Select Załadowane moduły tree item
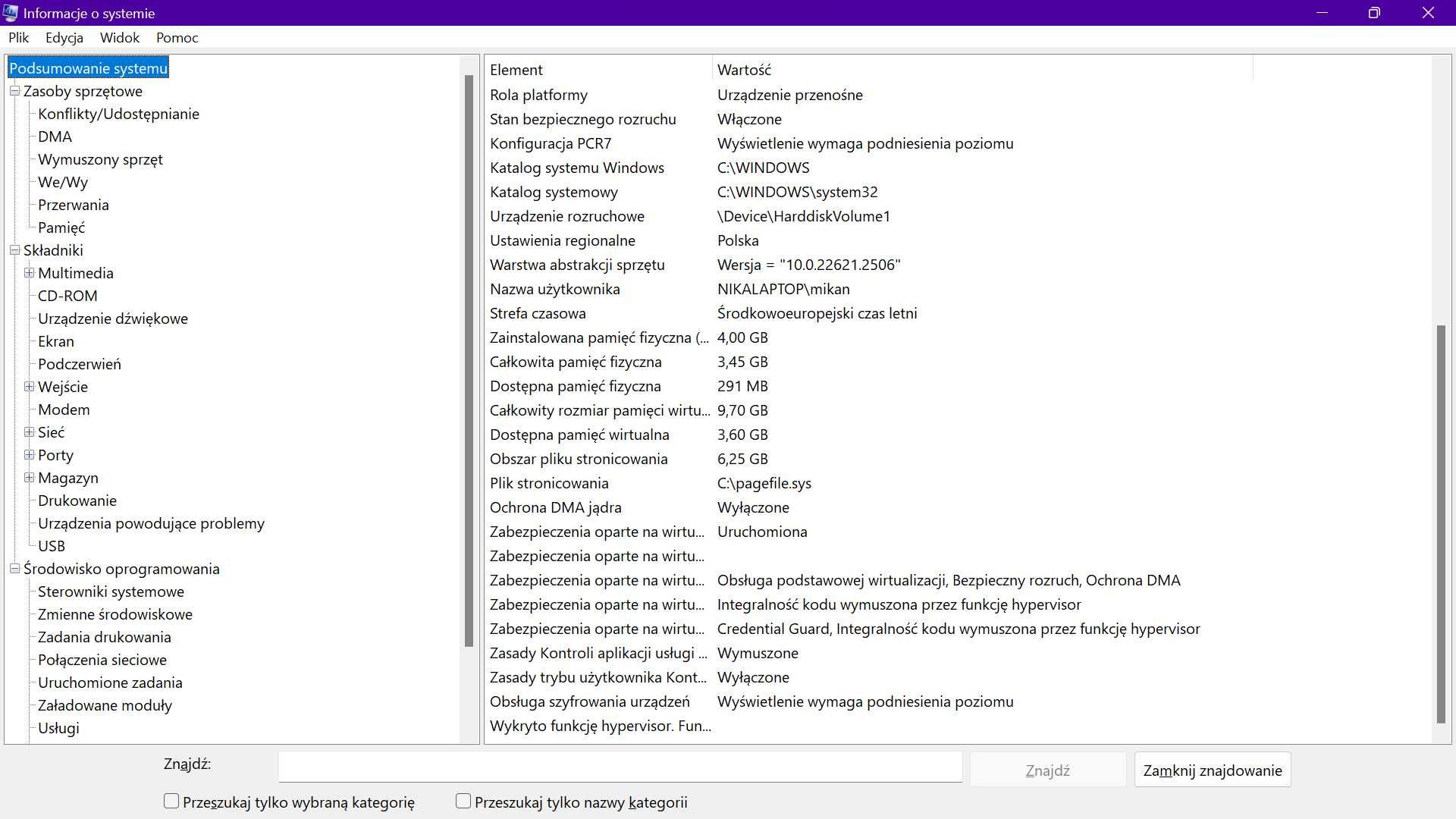The height and width of the screenshot is (819, 1456). (105, 705)
